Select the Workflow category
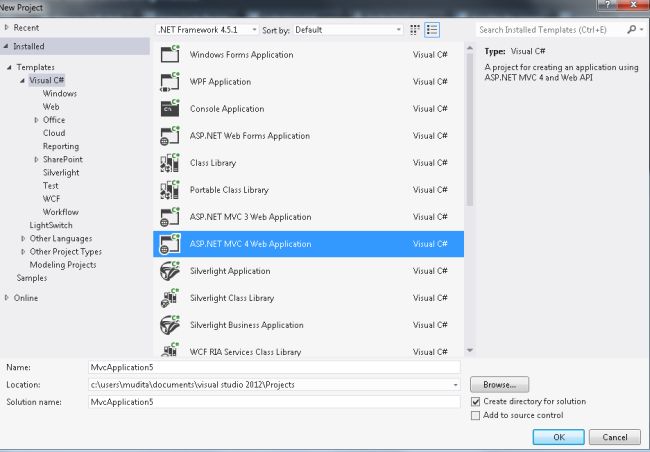 [61, 212]
